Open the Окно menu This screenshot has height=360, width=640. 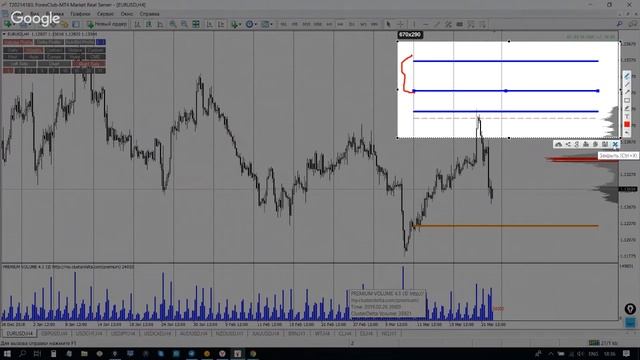click(127, 14)
